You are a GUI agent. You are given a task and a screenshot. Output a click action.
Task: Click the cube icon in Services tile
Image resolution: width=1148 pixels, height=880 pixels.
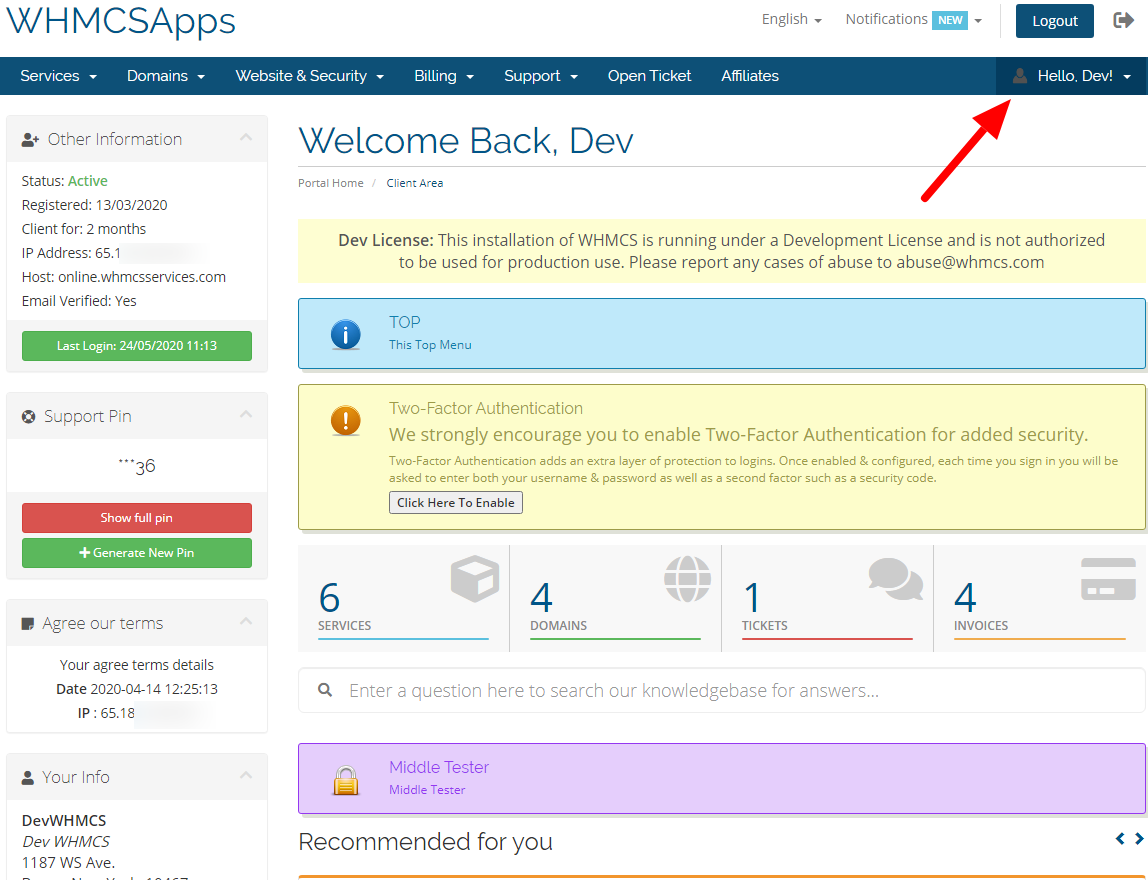point(475,578)
